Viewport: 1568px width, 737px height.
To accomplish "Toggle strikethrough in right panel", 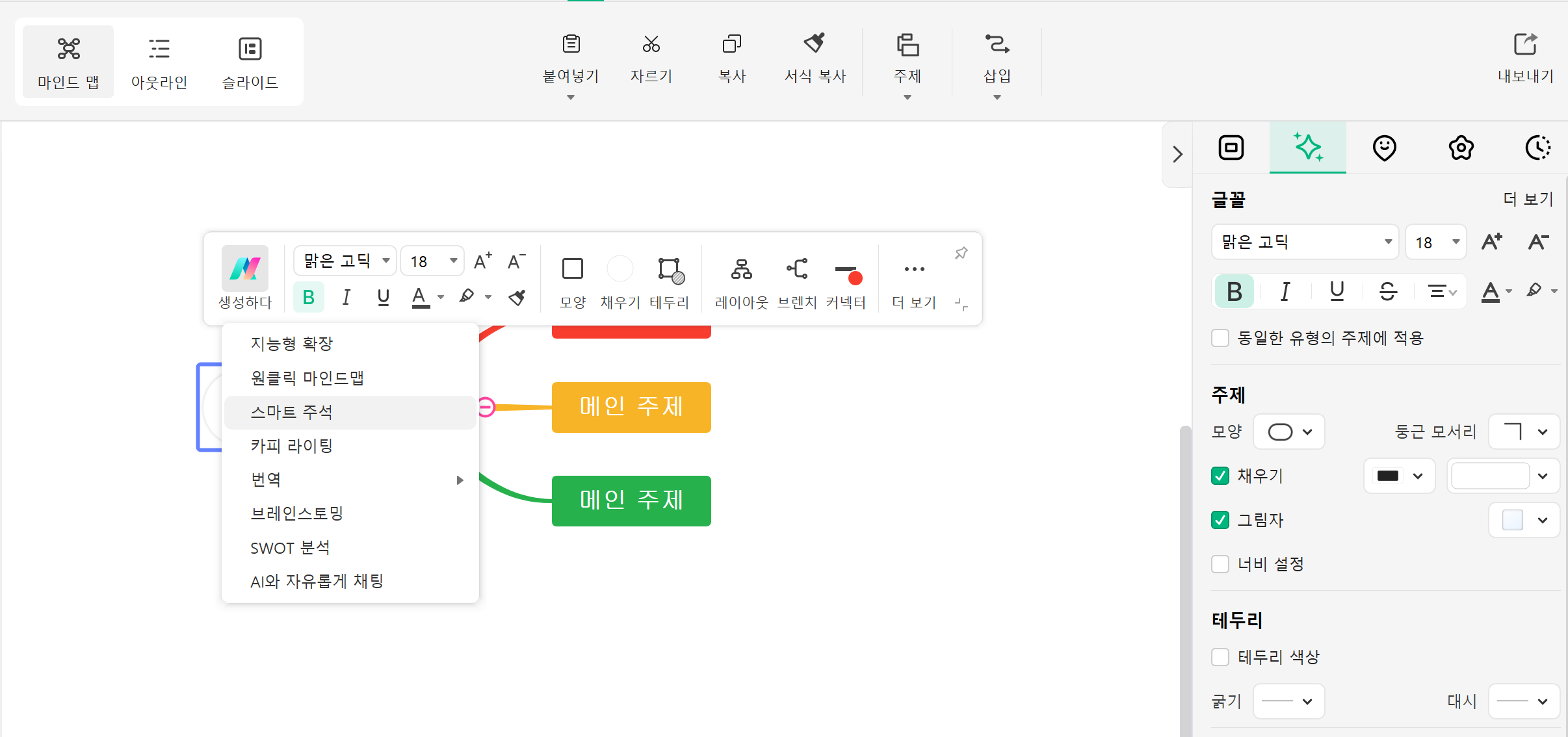I will pos(1388,291).
